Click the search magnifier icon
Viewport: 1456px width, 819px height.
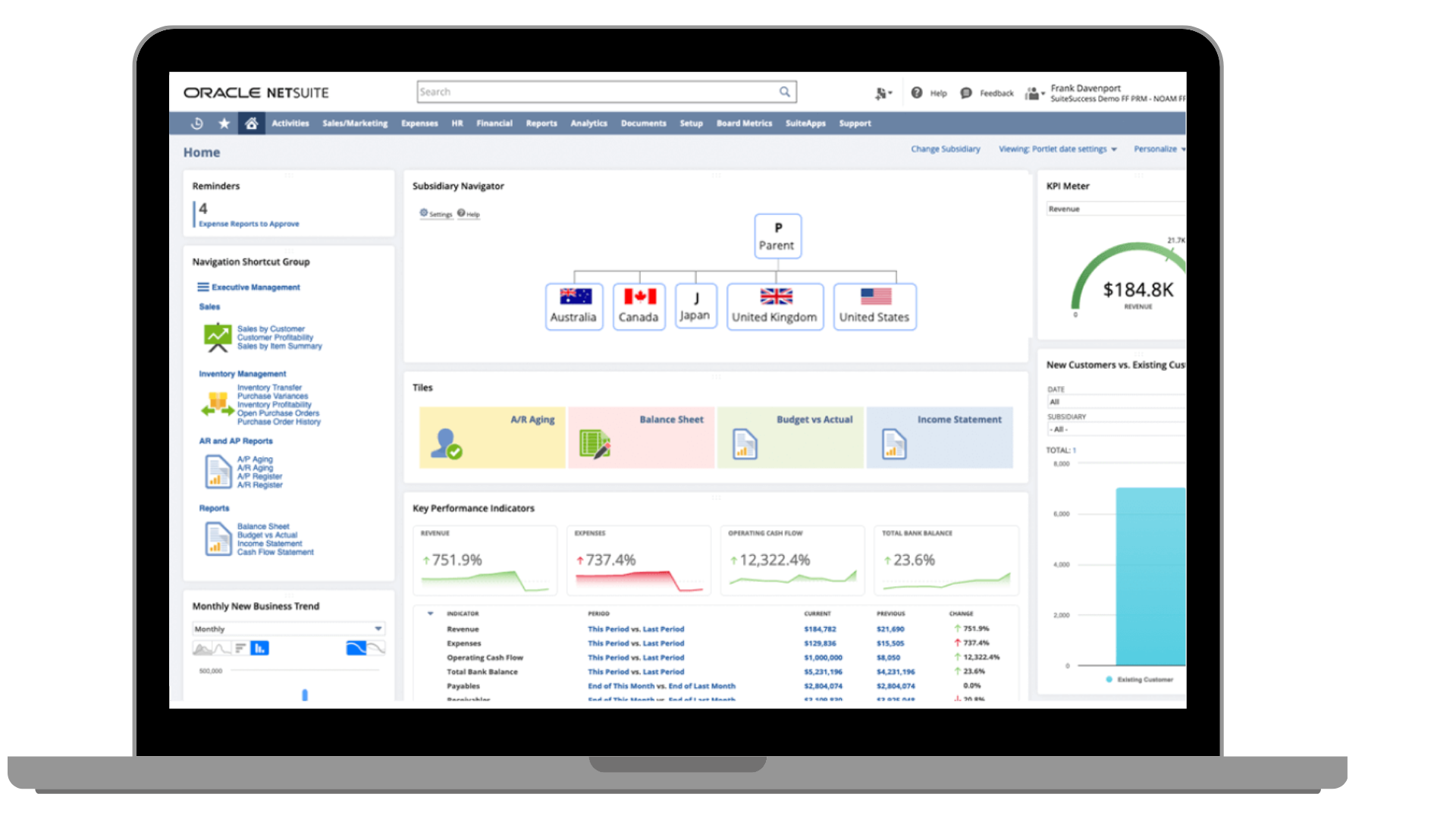pos(785,92)
